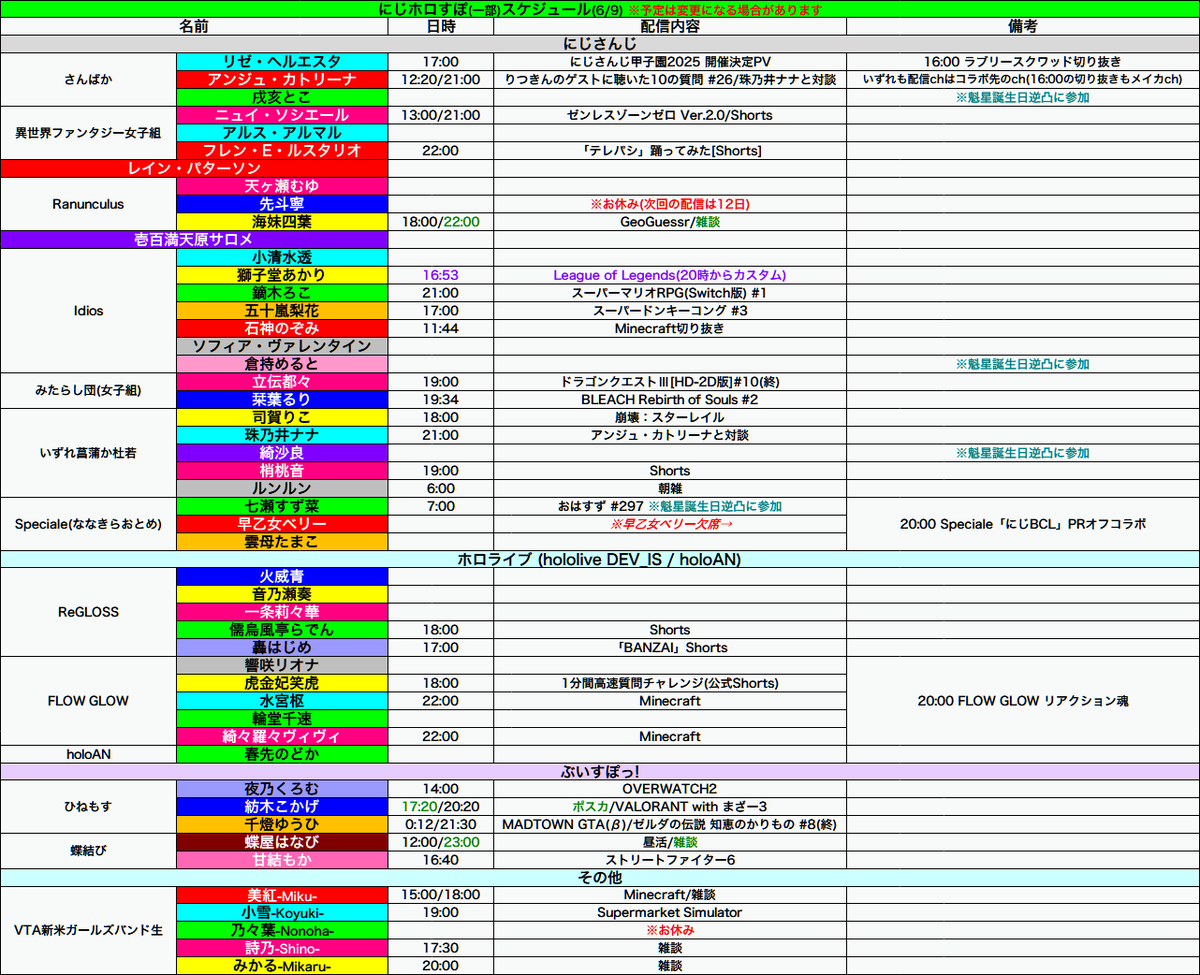Select the 石神のぞみ cell
Viewport: 1200px width, 975px height.
282,328
